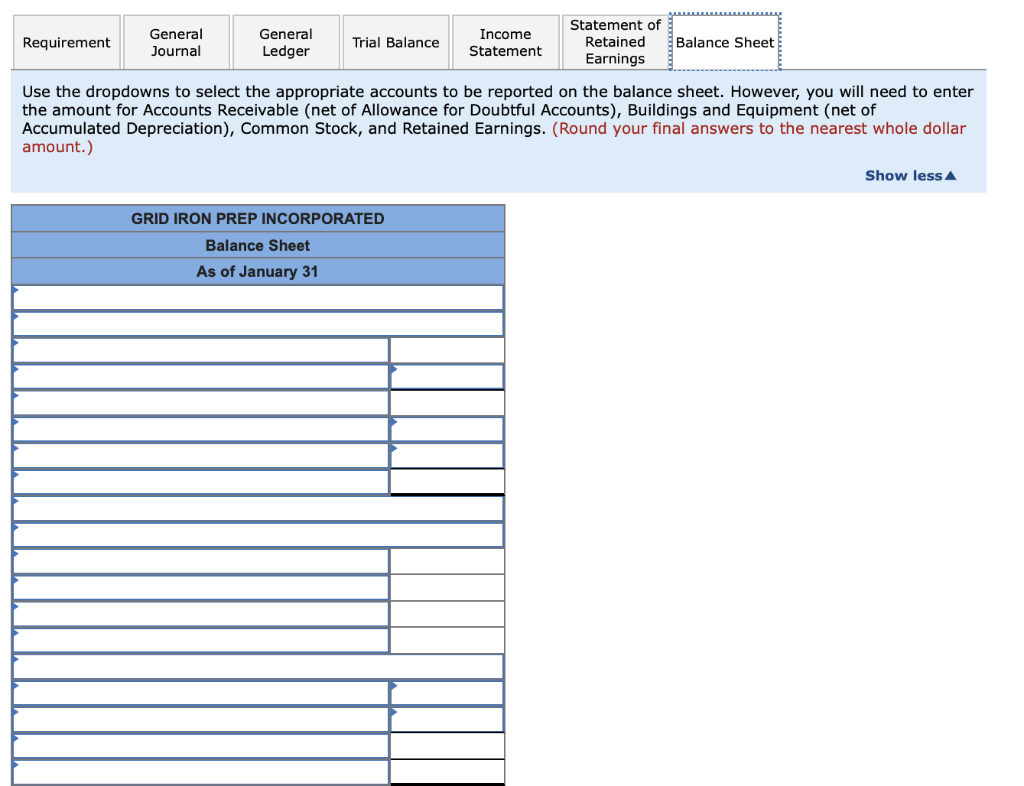Open the first account dropdown below the header
This screenshot has width=1024, height=786.
tap(257, 297)
